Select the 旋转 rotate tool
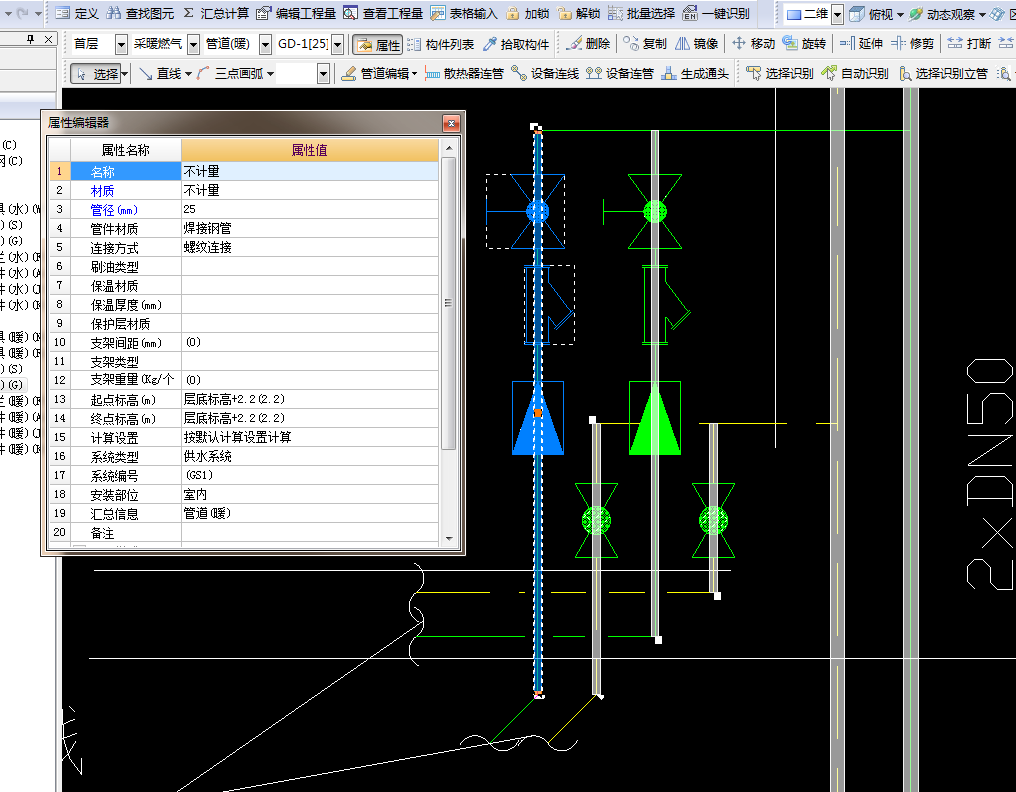1016x792 pixels. pos(804,43)
